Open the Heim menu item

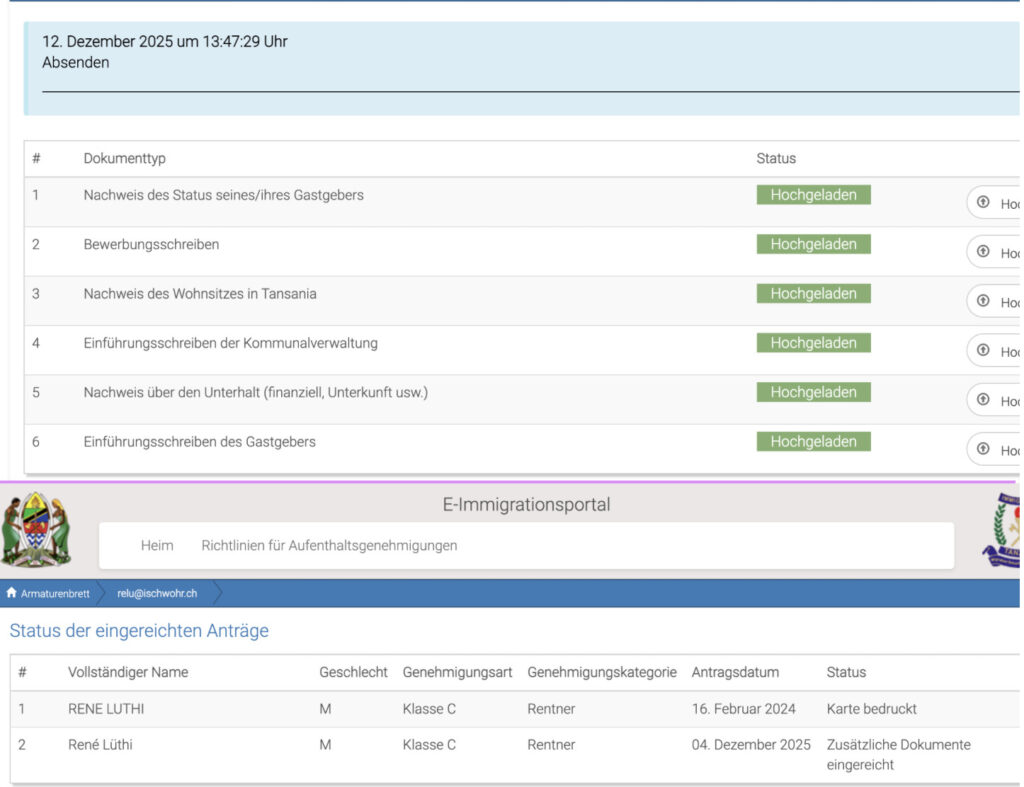click(x=157, y=545)
